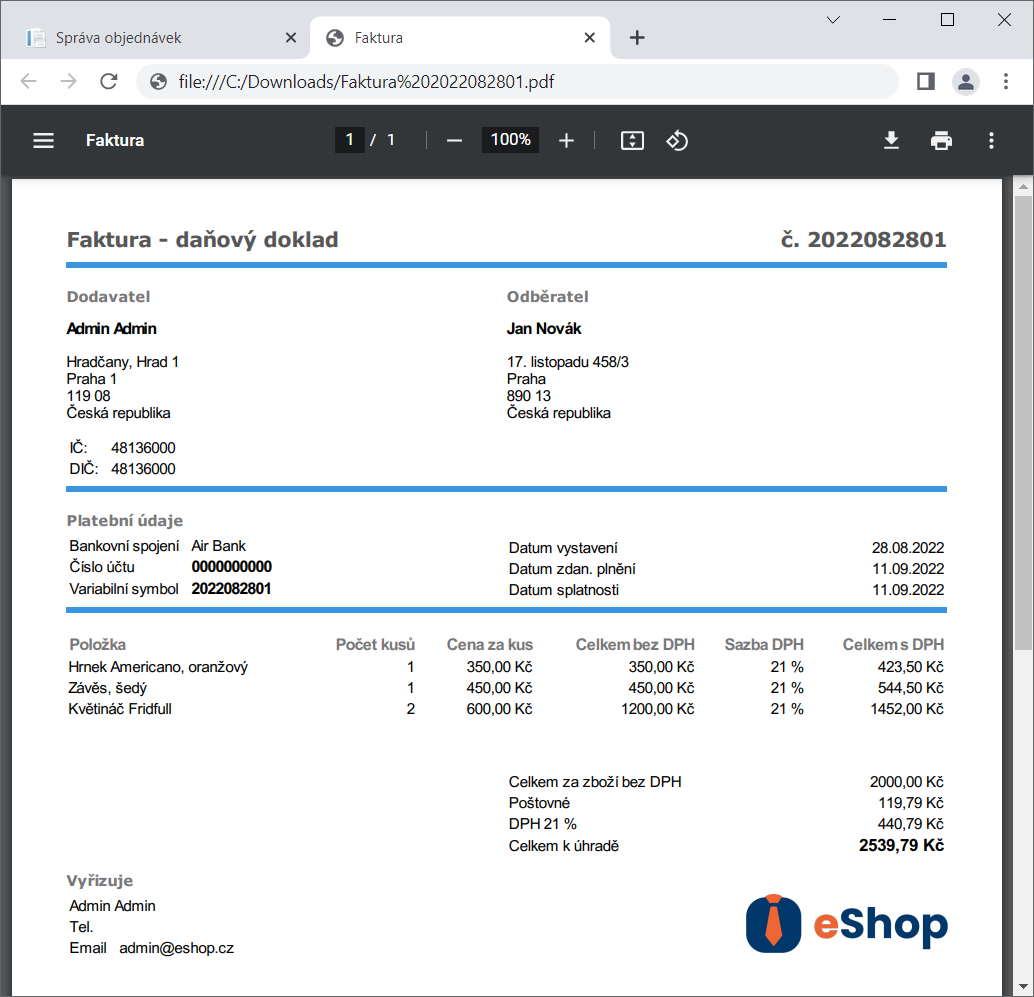Viewport: 1034px width, 997px height.
Task: Toggle the browser side panel
Action: pyautogui.click(x=925, y=82)
